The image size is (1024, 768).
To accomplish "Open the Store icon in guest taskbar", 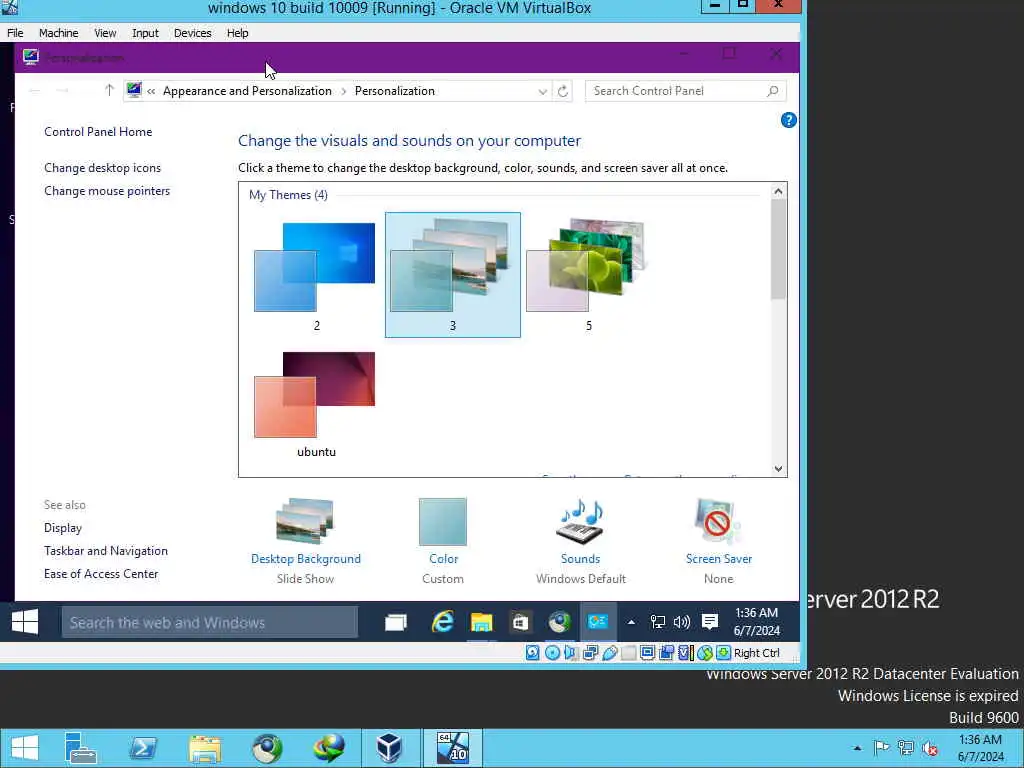I will pyautogui.click(x=520, y=622).
